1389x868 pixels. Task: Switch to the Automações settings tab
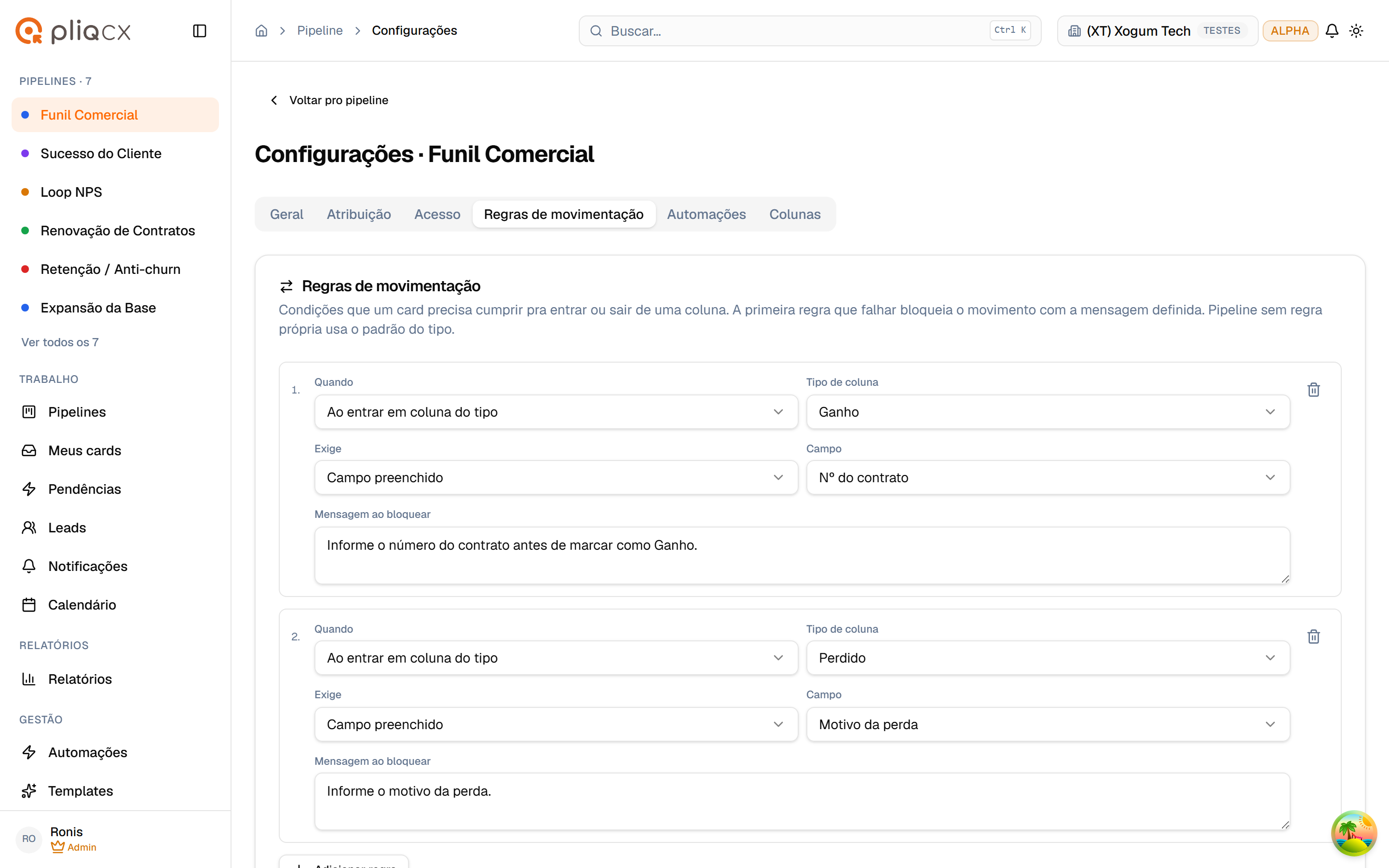pyautogui.click(x=706, y=214)
